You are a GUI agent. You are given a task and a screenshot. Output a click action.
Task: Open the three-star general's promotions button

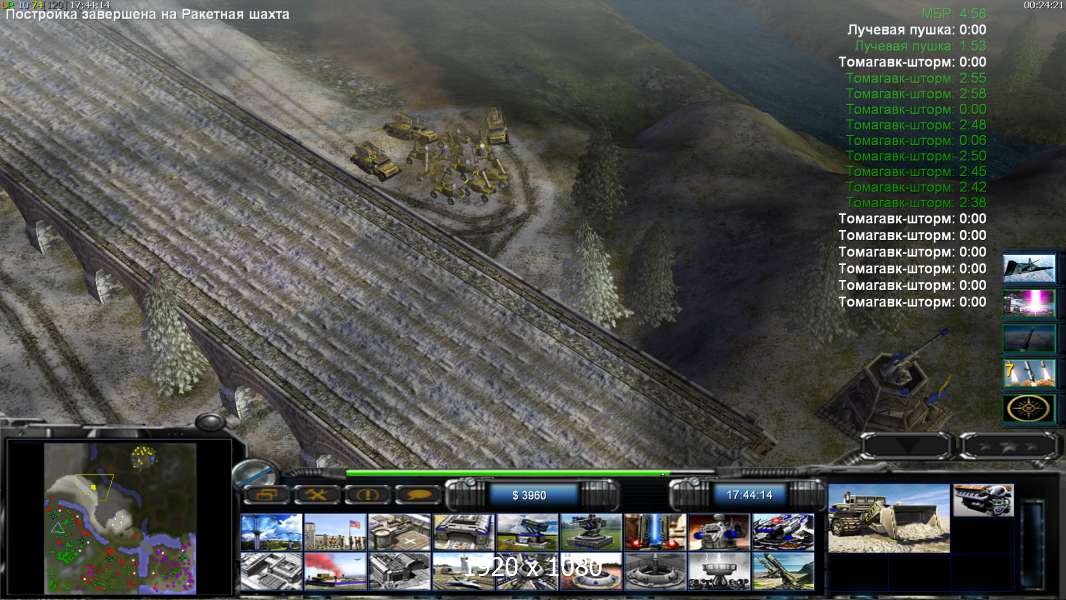click(1009, 446)
